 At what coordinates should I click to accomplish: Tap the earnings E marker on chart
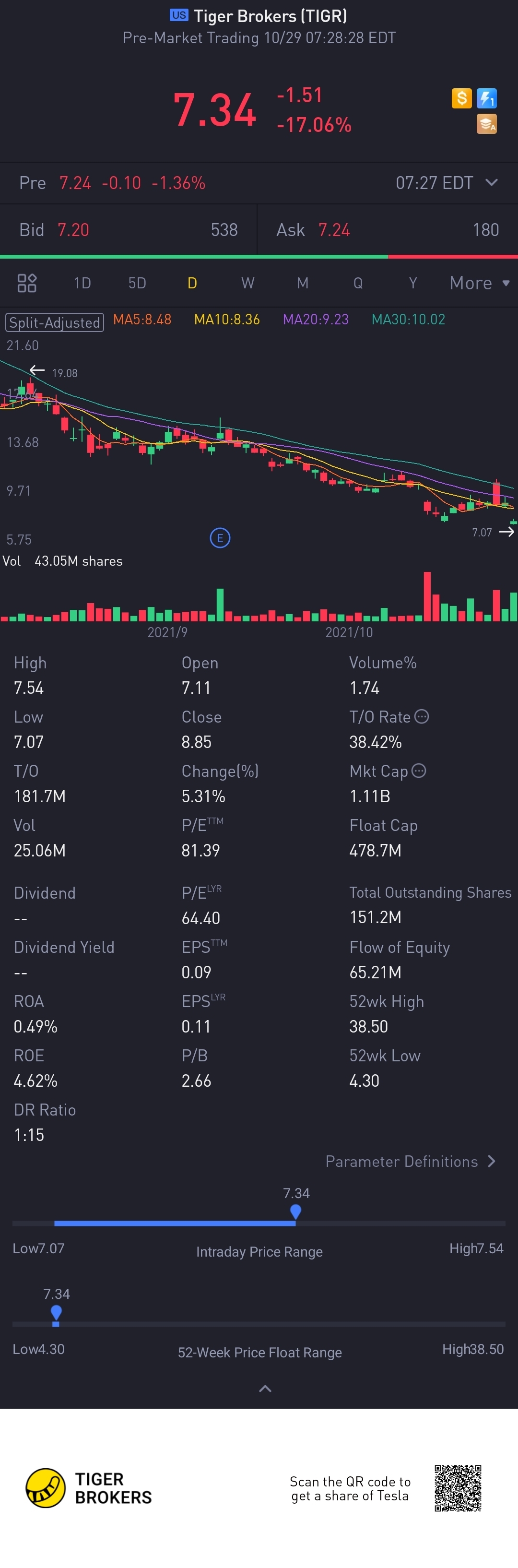(x=220, y=538)
